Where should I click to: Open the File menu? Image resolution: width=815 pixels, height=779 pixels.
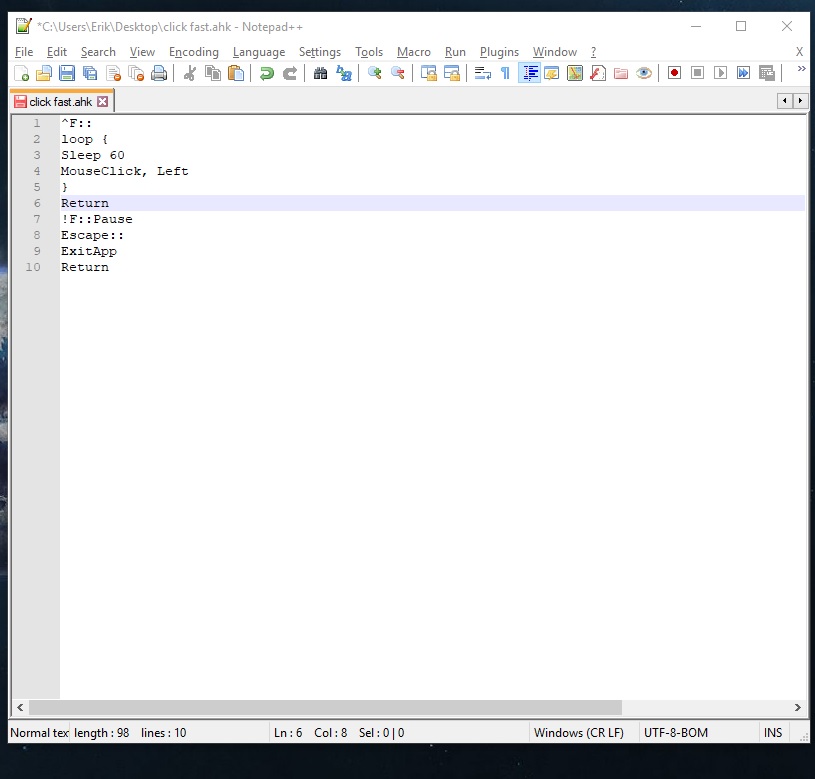[x=24, y=52]
